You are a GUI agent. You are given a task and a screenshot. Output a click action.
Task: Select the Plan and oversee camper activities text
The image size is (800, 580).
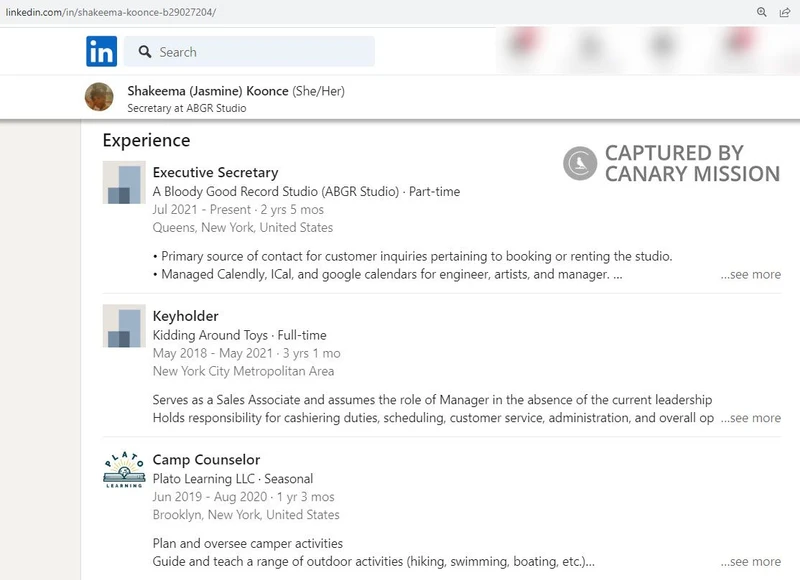pos(247,543)
